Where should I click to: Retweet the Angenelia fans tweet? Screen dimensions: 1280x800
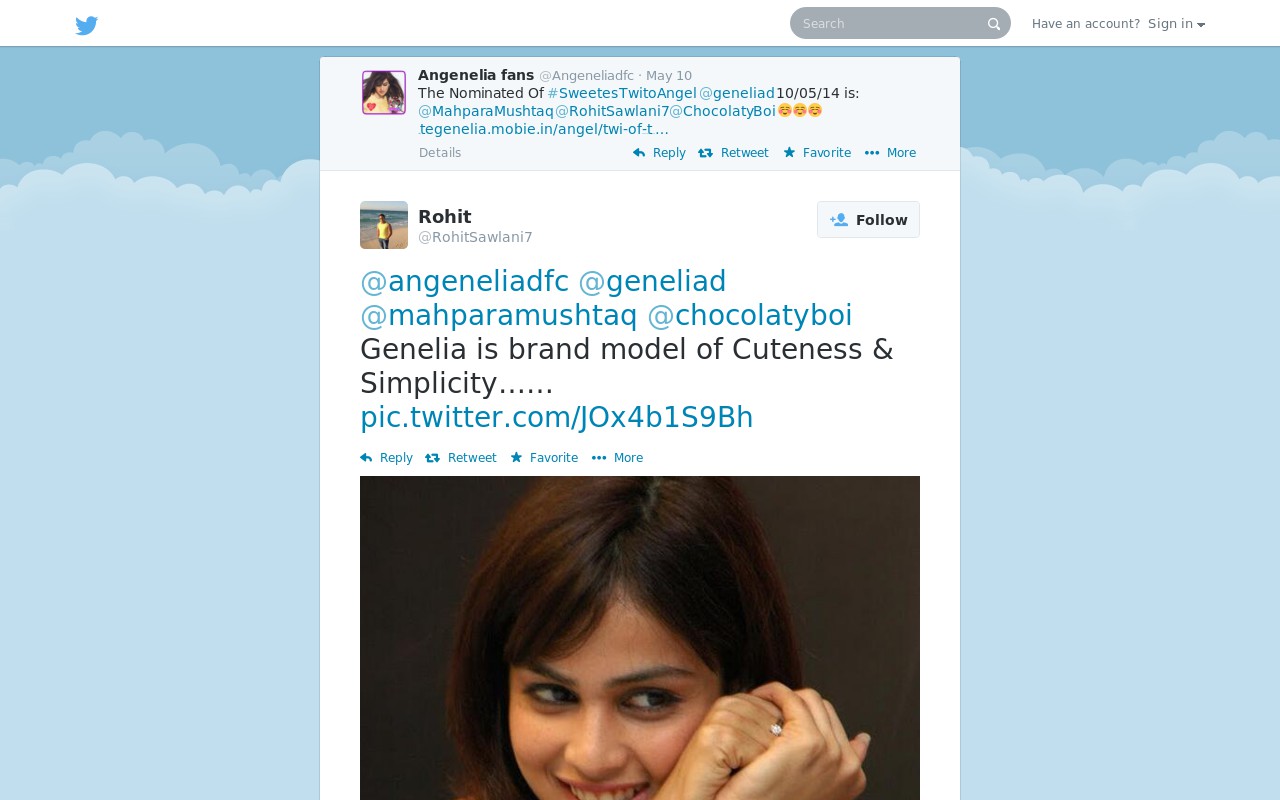[733, 153]
